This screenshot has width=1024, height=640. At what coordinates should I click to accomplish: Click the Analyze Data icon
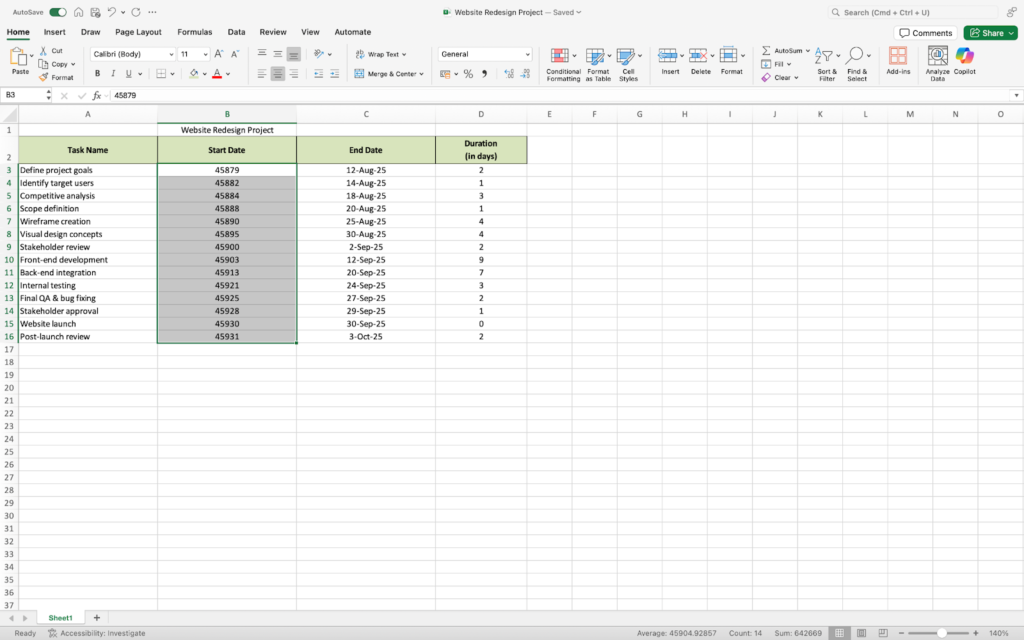point(937,57)
